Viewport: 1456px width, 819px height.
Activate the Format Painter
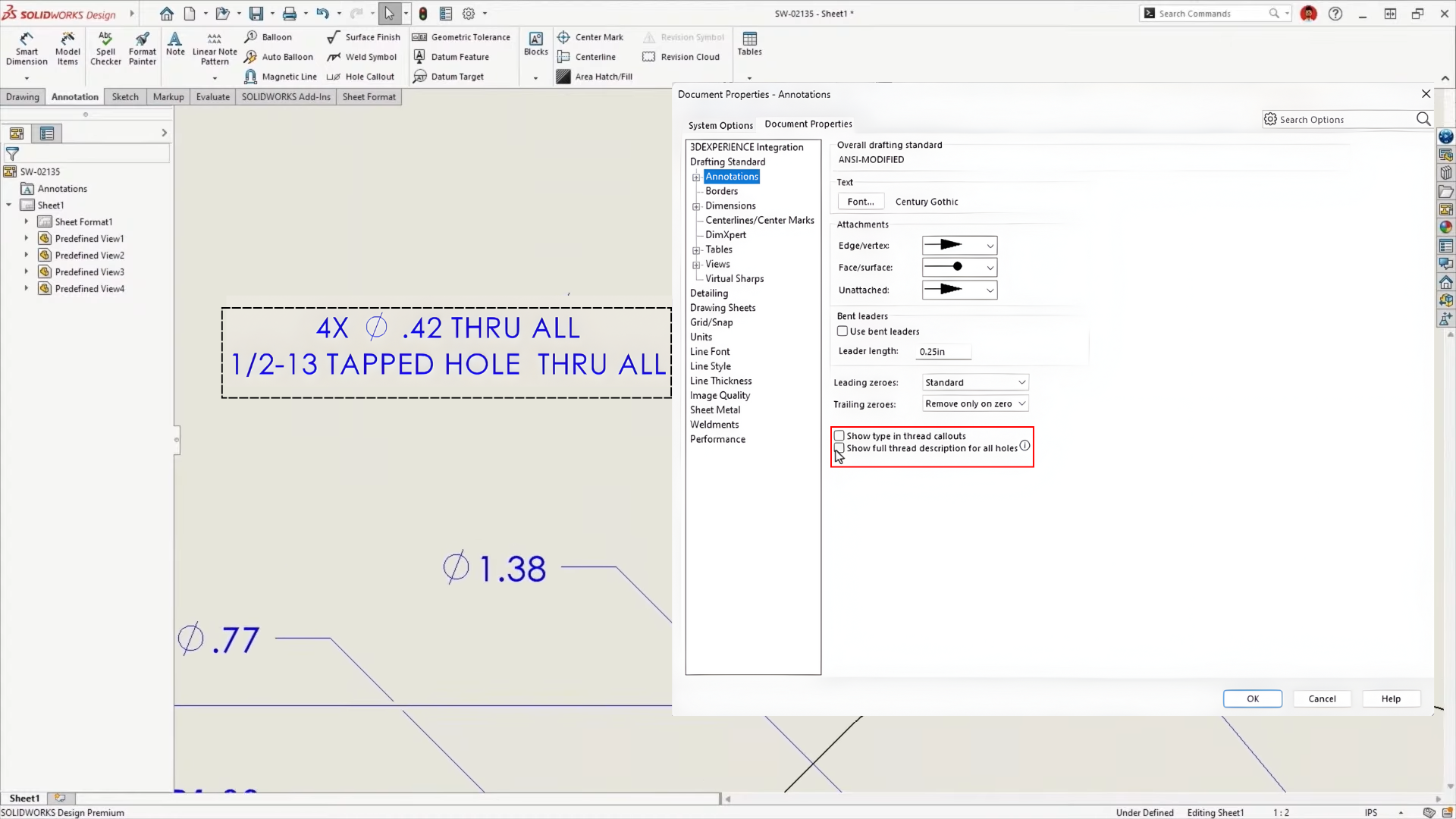142,49
